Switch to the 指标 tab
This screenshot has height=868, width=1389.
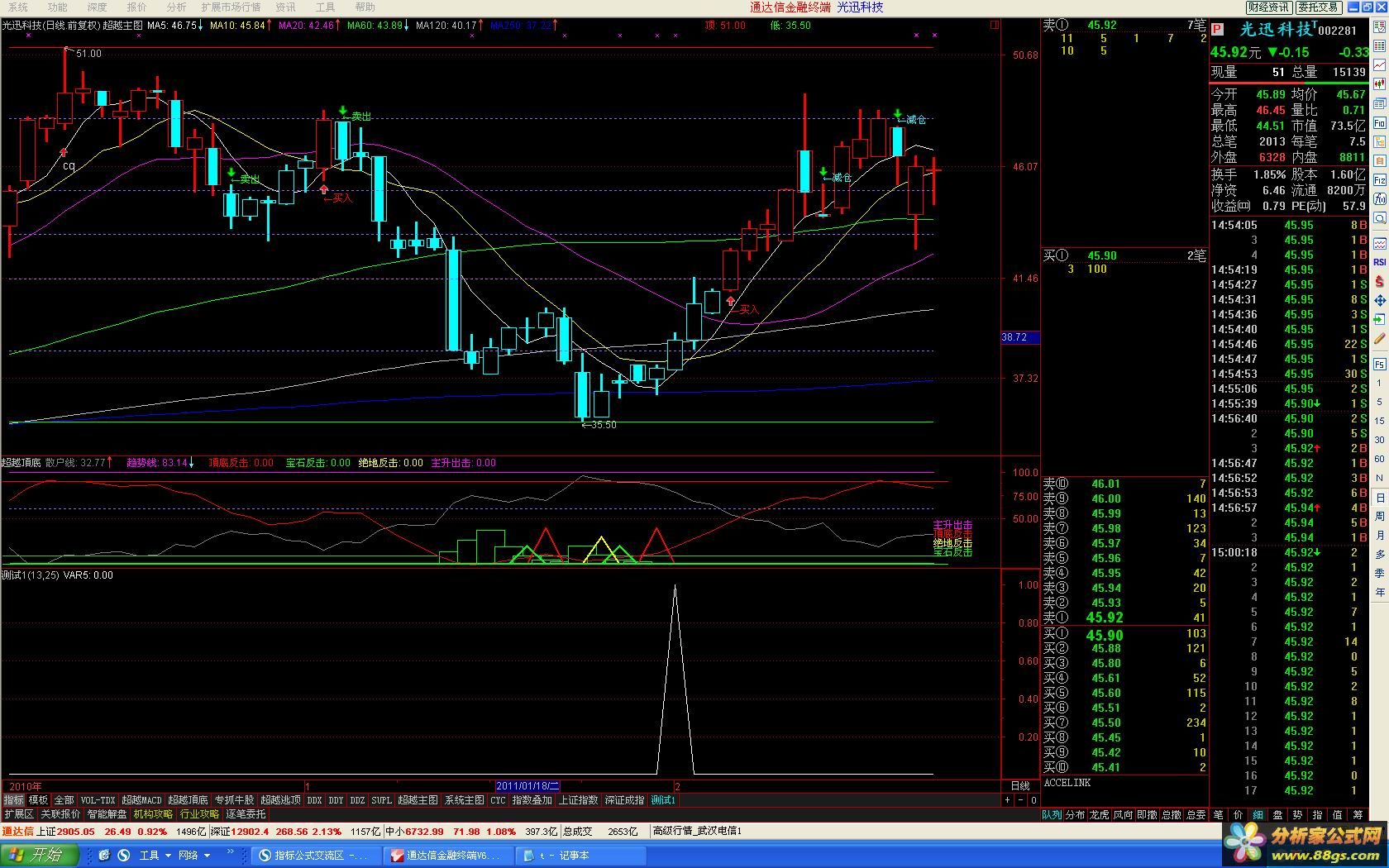pyautogui.click(x=14, y=800)
